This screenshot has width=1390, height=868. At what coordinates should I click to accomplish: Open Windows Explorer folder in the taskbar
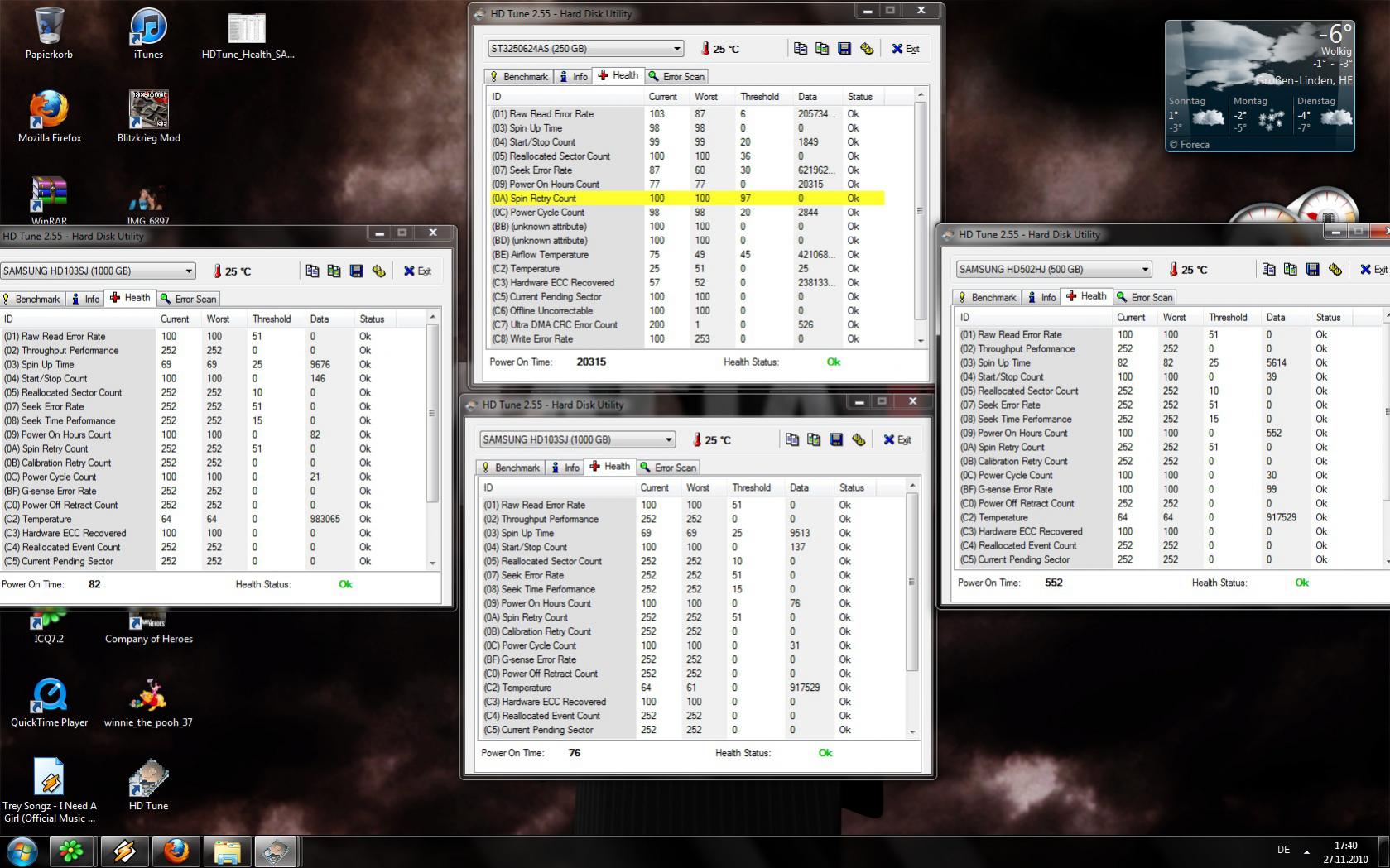(227, 851)
